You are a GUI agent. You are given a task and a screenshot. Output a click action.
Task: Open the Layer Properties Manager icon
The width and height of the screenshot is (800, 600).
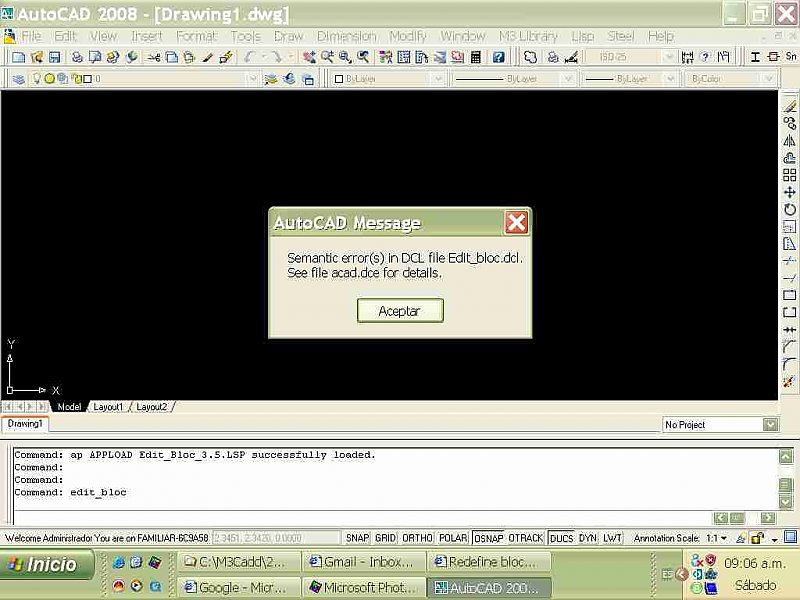[x=19, y=79]
